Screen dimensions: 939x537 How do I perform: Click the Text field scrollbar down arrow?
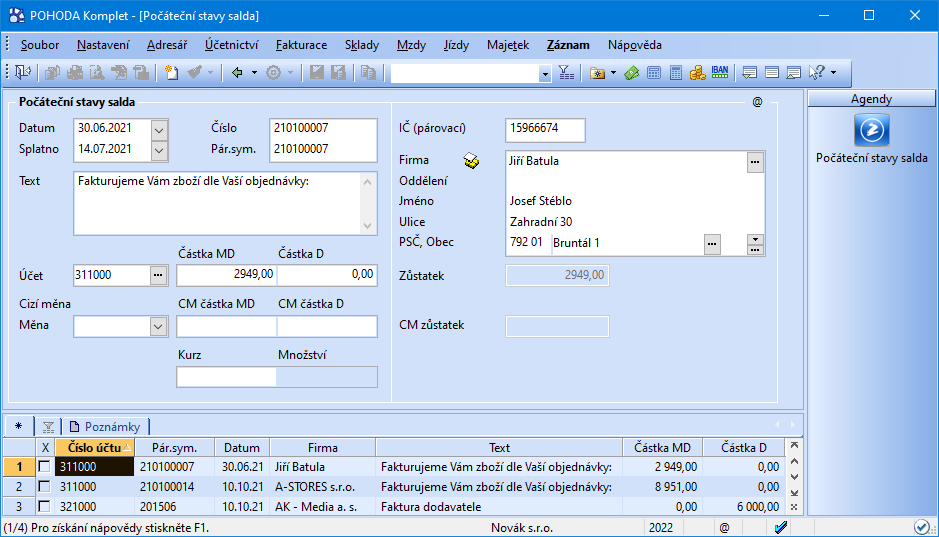point(368,226)
